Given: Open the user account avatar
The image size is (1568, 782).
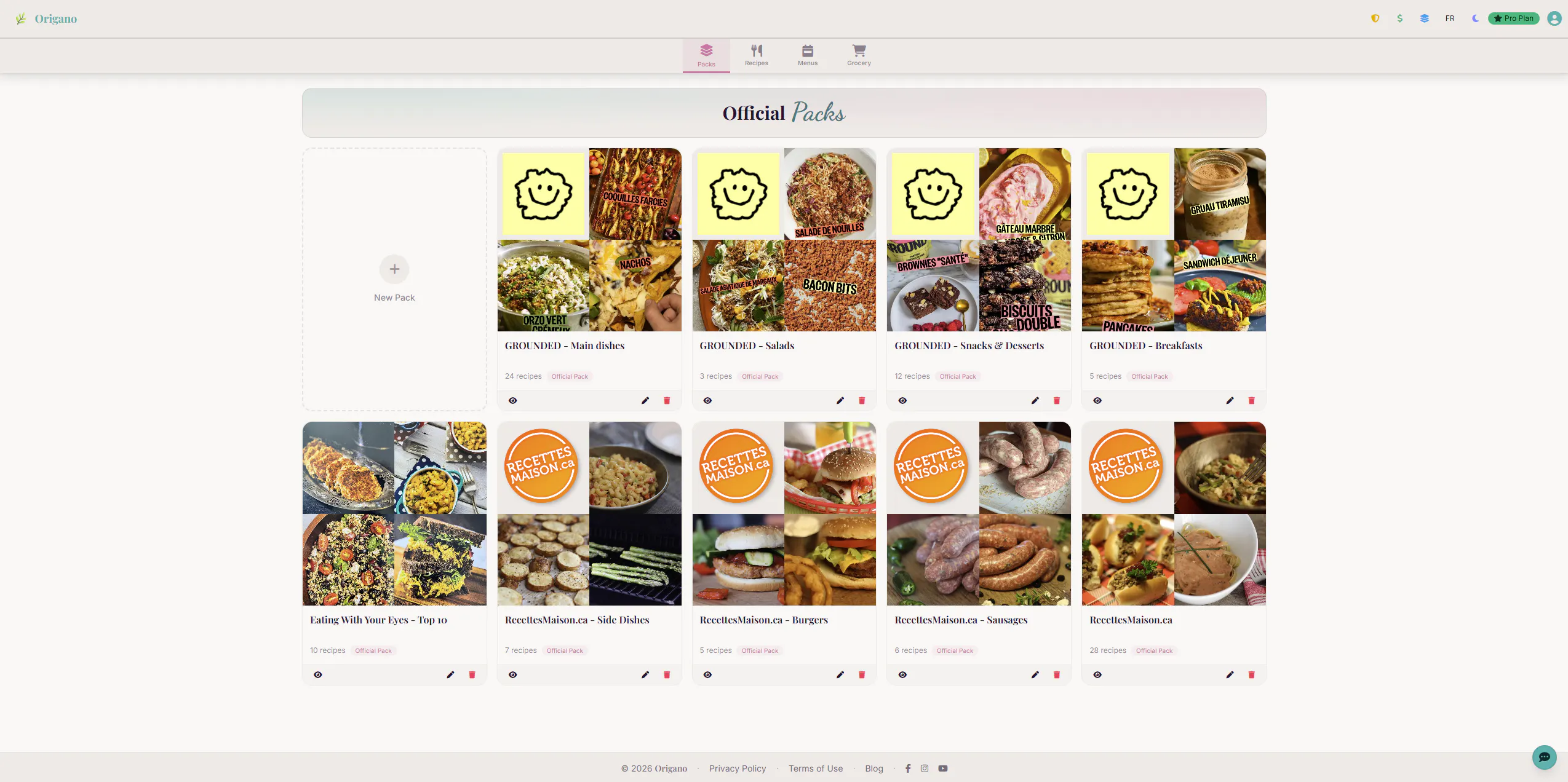Looking at the screenshot, I should (1554, 18).
